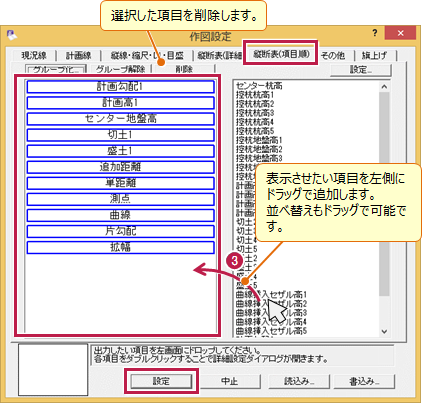422x403 pixels.
Task: Open the その他 tab
Action: 333,55
